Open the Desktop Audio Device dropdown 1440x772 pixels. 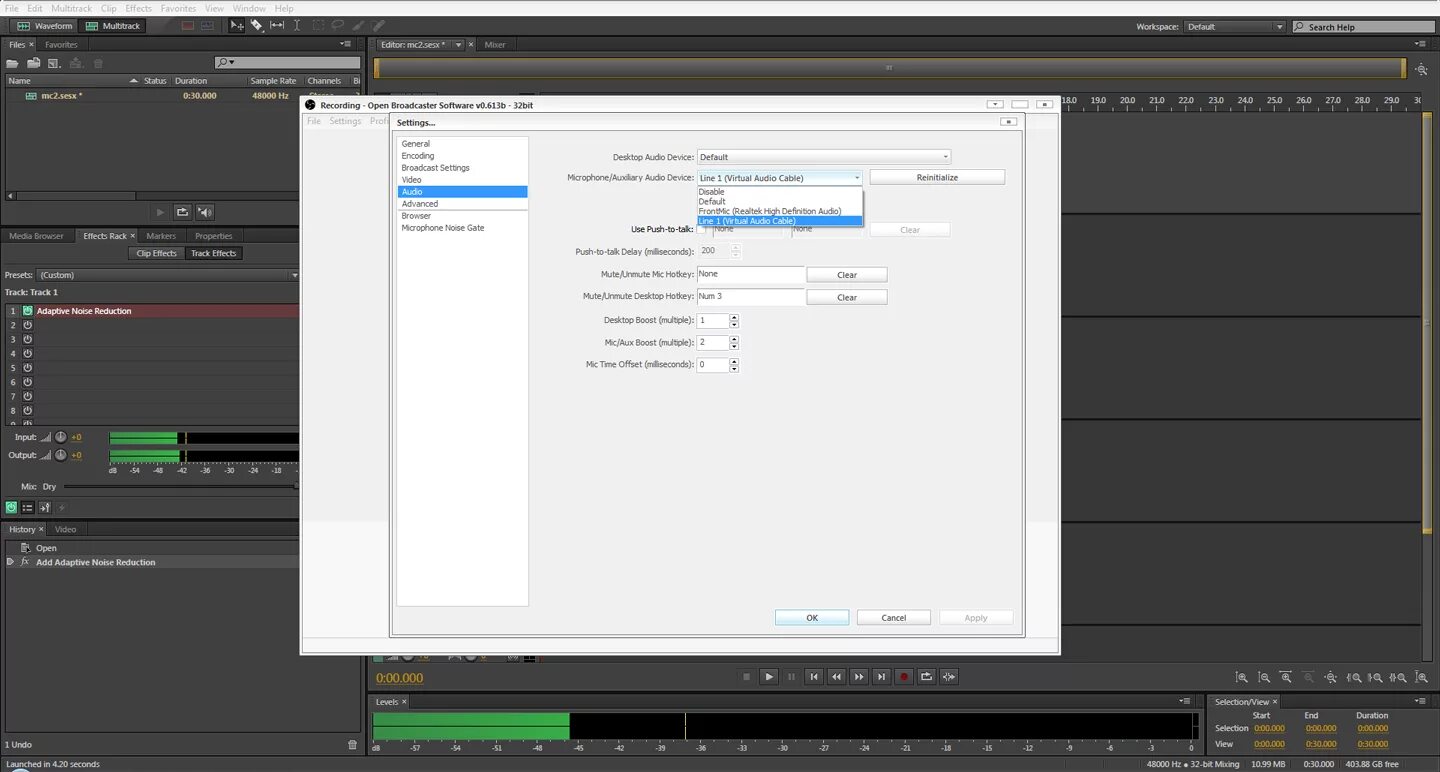pyautogui.click(x=824, y=157)
